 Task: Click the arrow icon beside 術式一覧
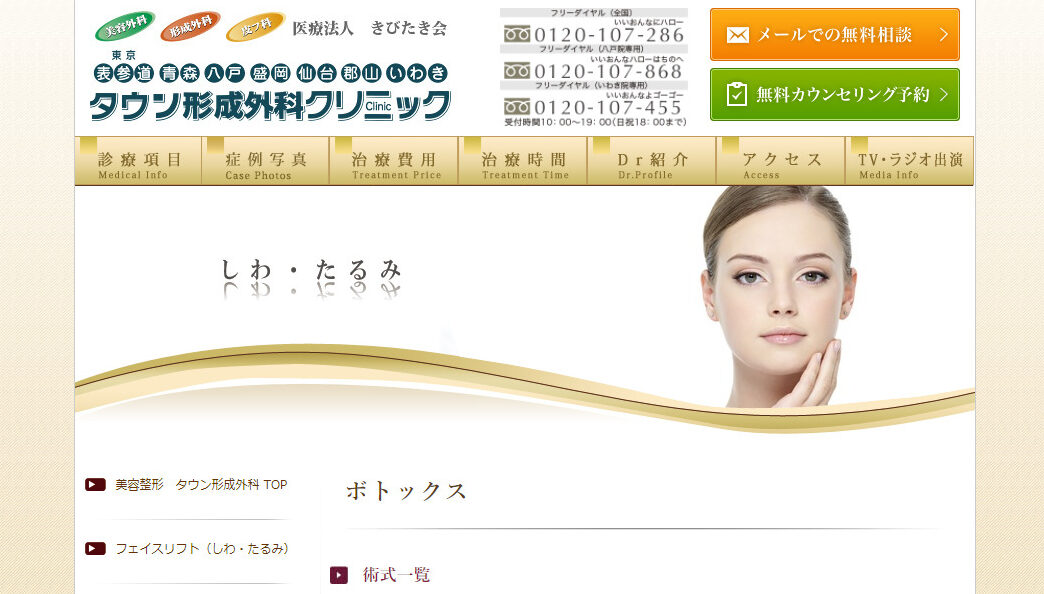(x=339, y=575)
